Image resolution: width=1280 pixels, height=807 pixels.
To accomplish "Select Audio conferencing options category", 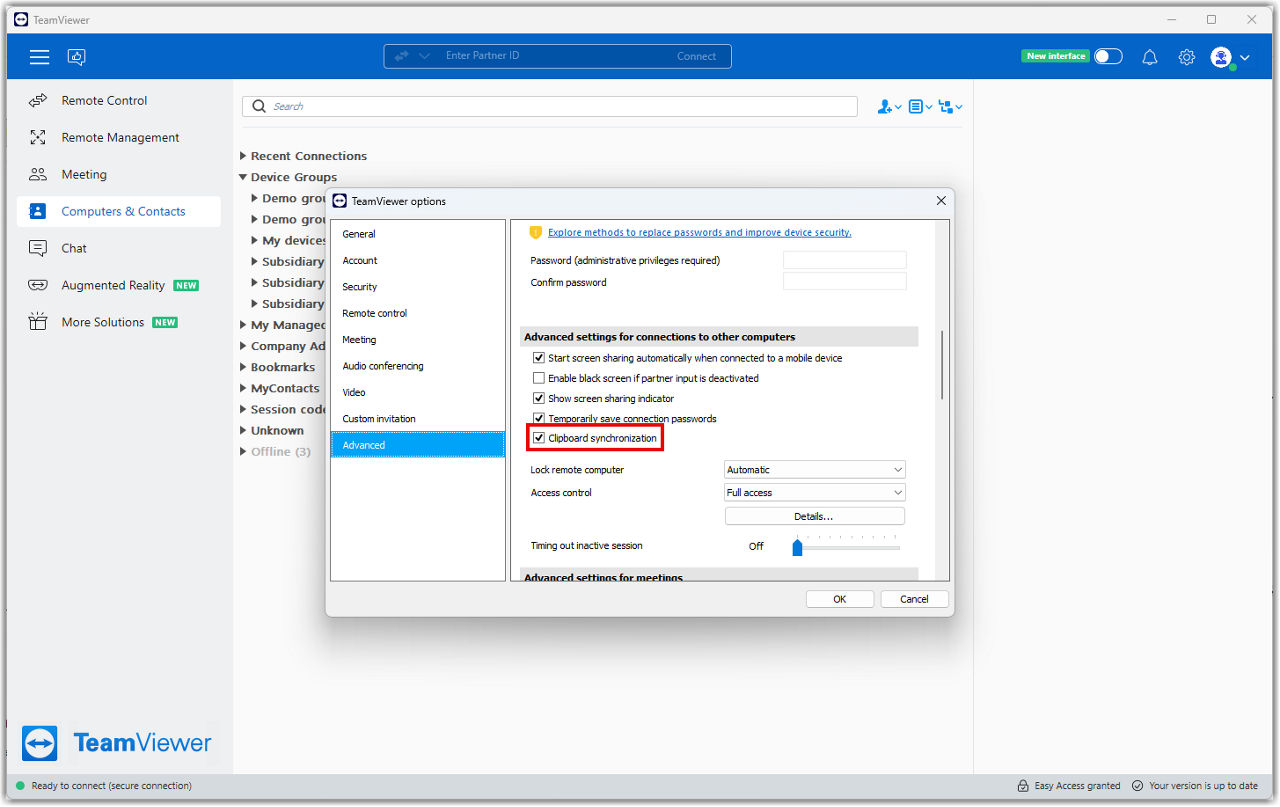I will (417, 366).
